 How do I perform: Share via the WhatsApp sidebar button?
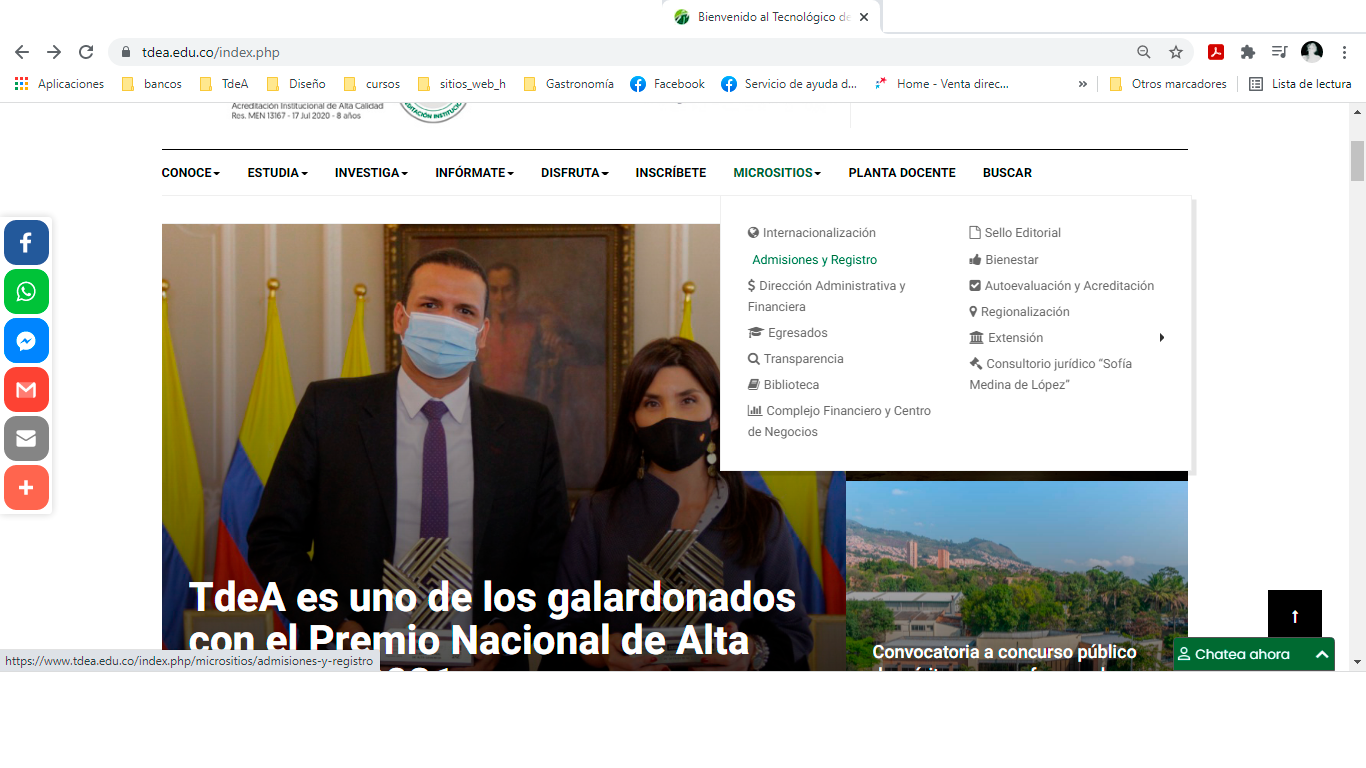click(x=26, y=291)
